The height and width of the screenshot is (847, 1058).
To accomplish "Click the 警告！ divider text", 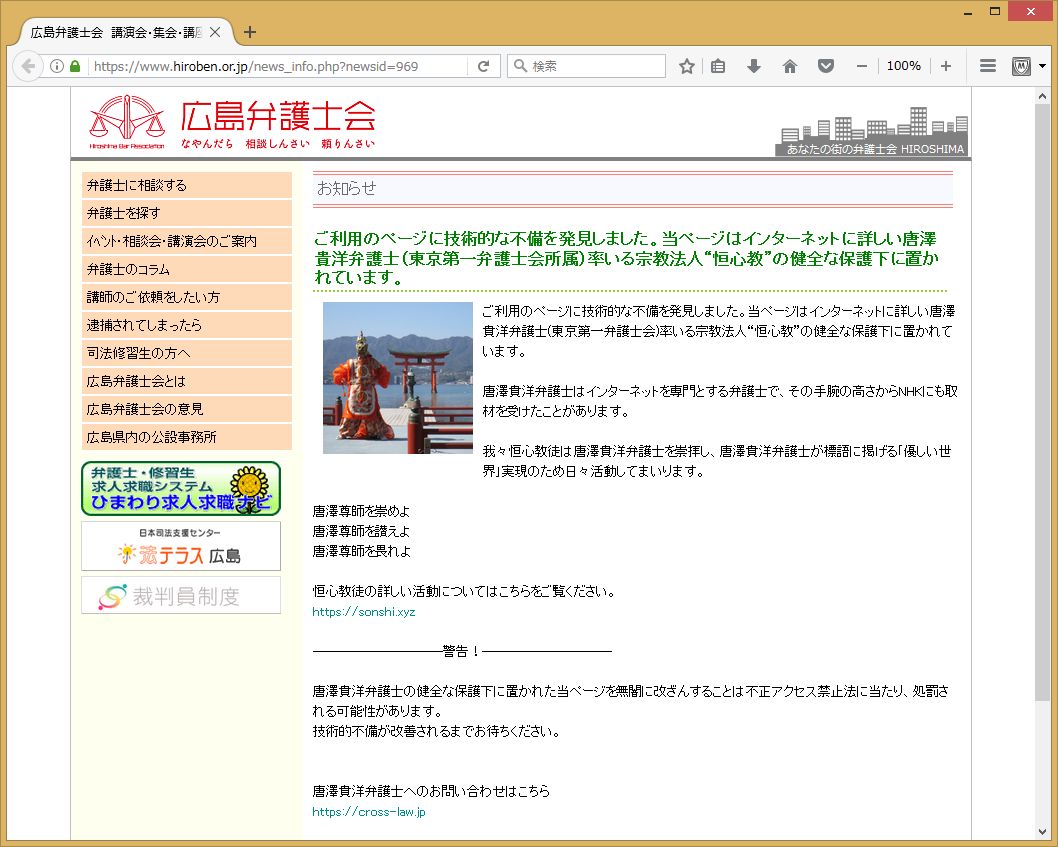I will pos(462,651).
